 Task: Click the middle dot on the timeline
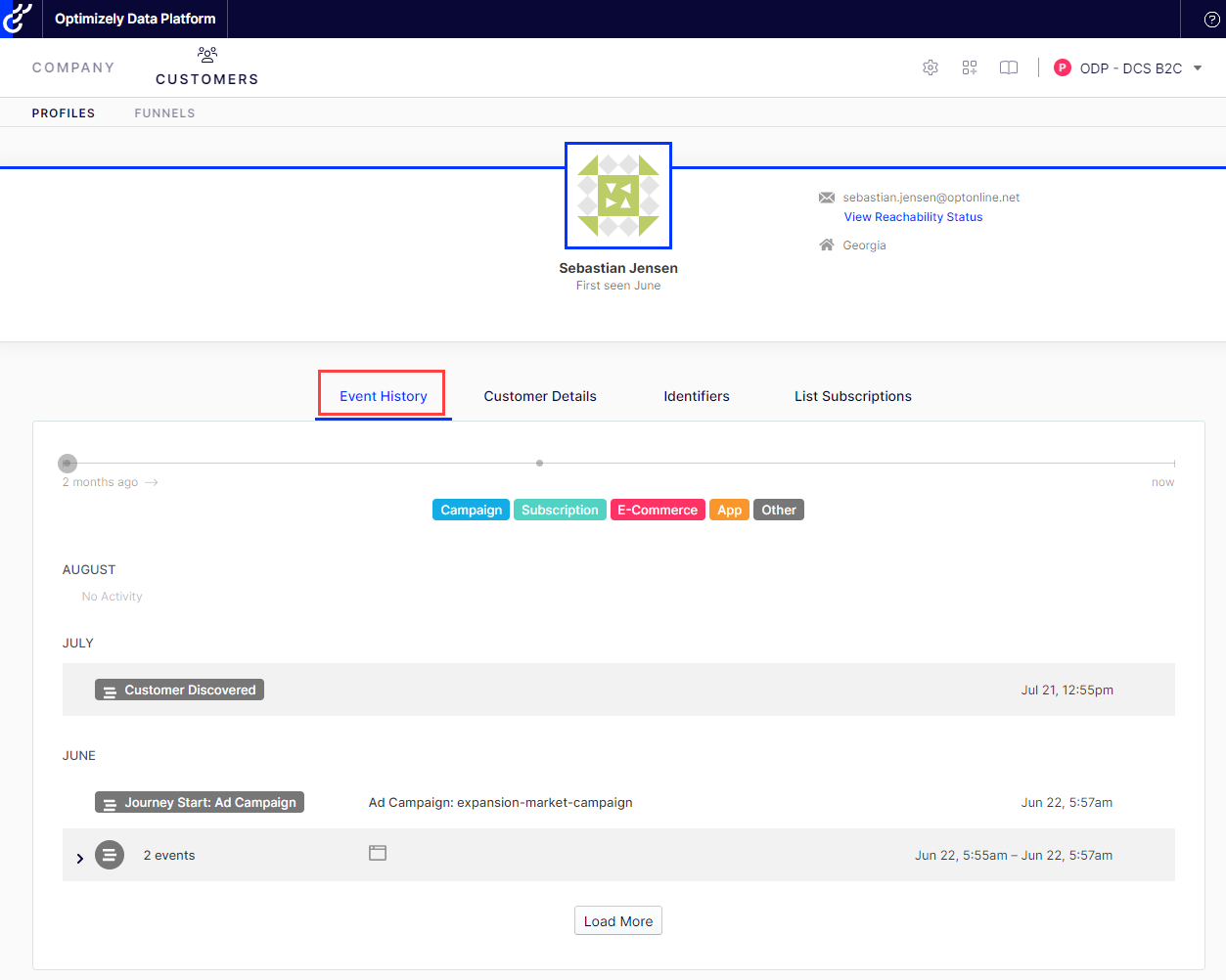[x=539, y=463]
